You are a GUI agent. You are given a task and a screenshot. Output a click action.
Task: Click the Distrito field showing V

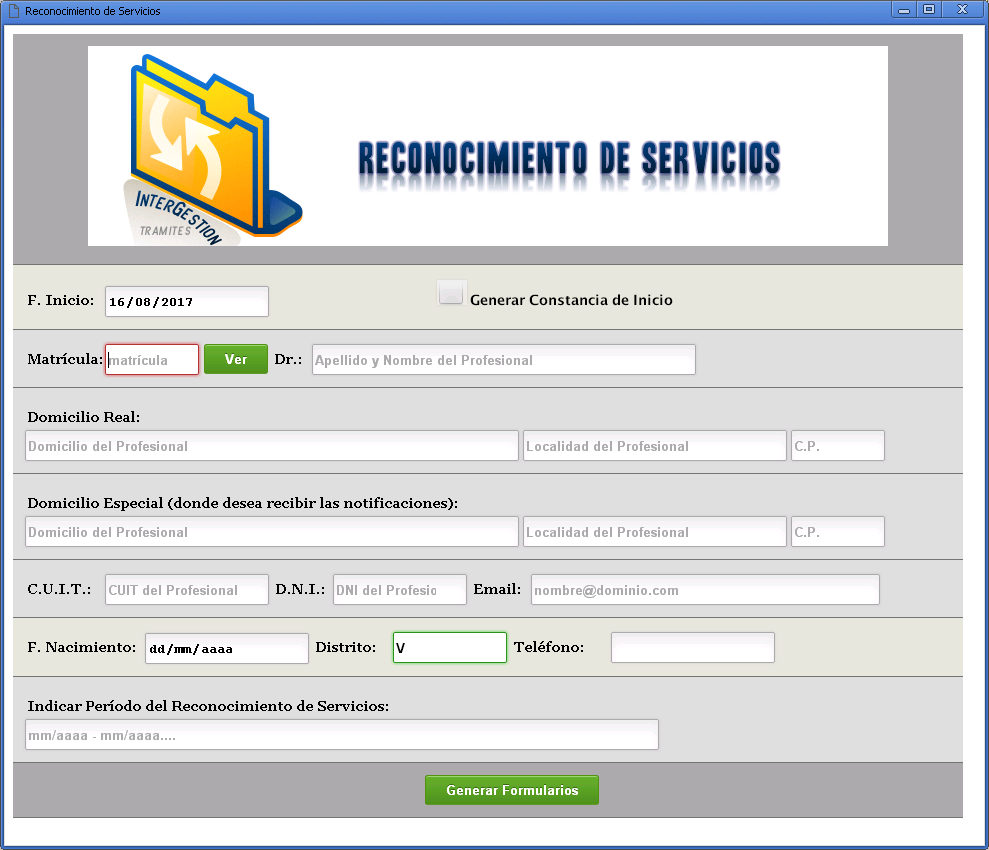[450, 648]
